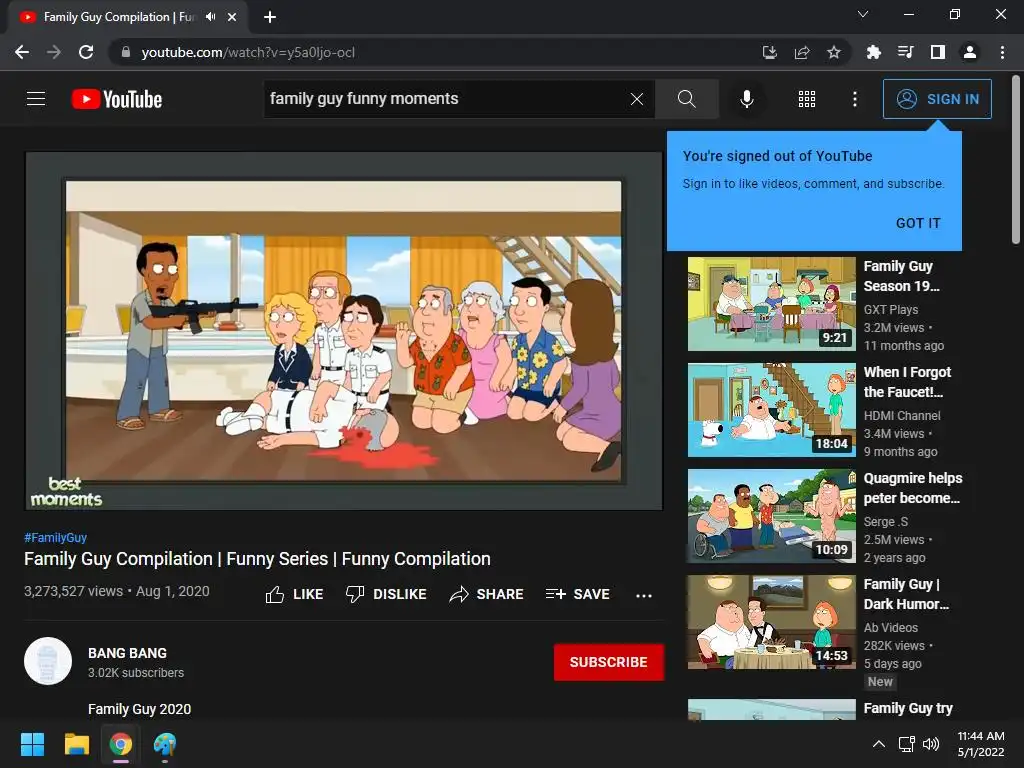Share the video using SHARE arrow

click(487, 594)
